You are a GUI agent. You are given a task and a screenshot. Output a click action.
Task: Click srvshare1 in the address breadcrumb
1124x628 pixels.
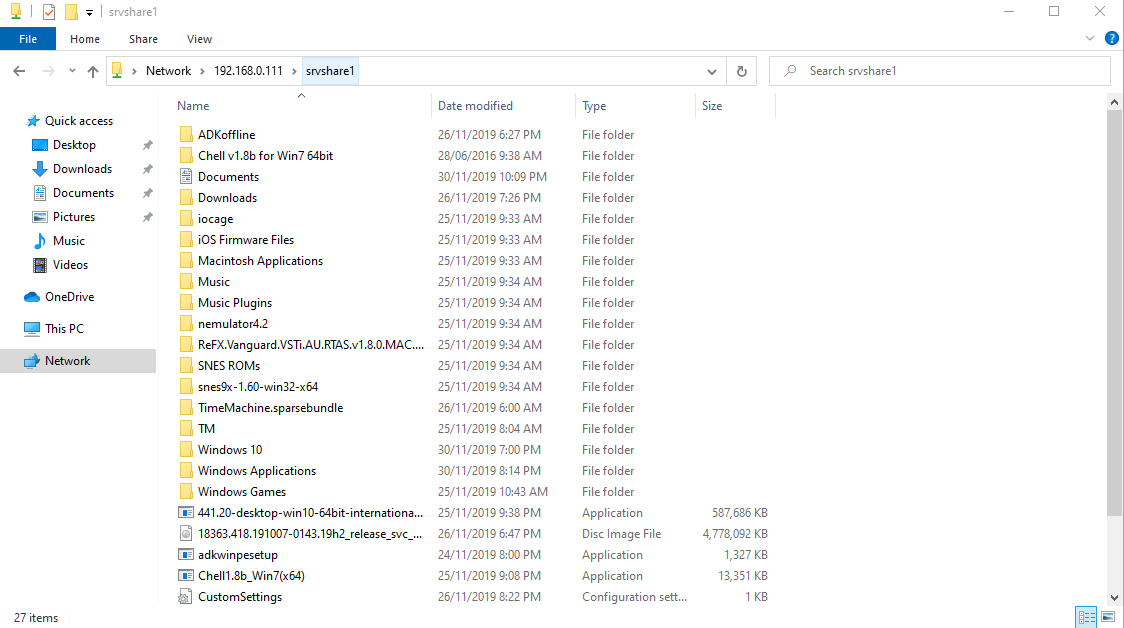330,71
